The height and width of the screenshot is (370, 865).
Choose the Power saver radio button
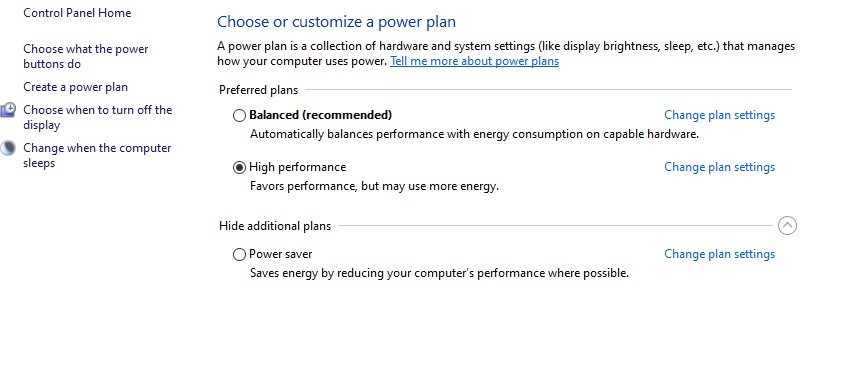239,254
